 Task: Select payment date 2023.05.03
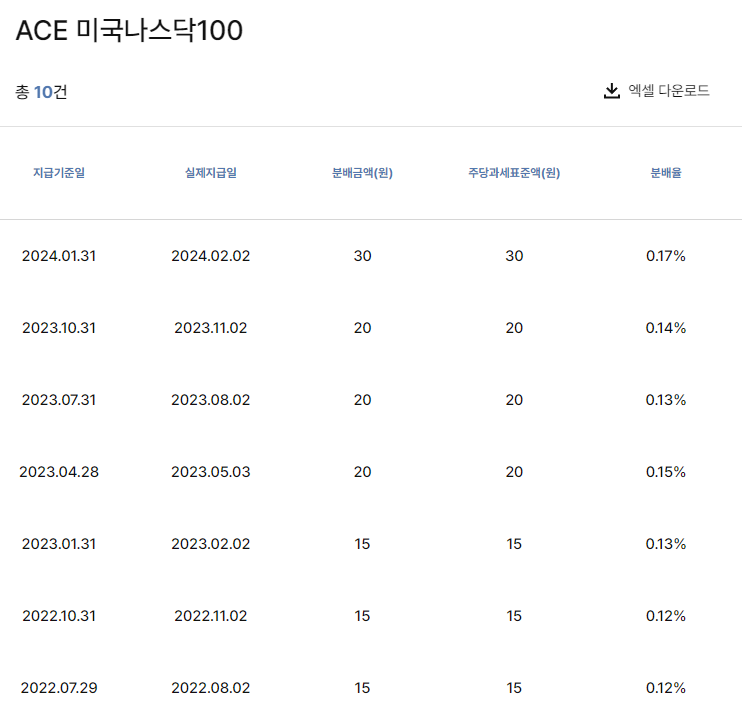211,472
